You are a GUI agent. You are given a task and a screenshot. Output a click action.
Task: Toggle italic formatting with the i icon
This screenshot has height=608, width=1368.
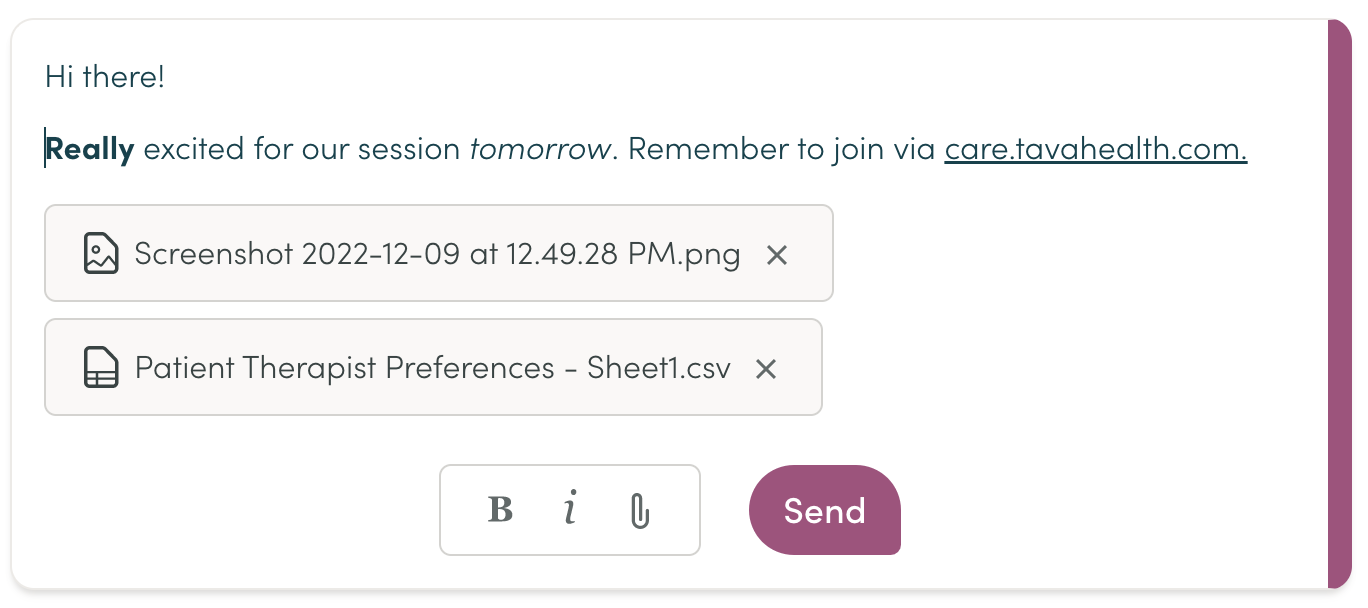click(570, 510)
